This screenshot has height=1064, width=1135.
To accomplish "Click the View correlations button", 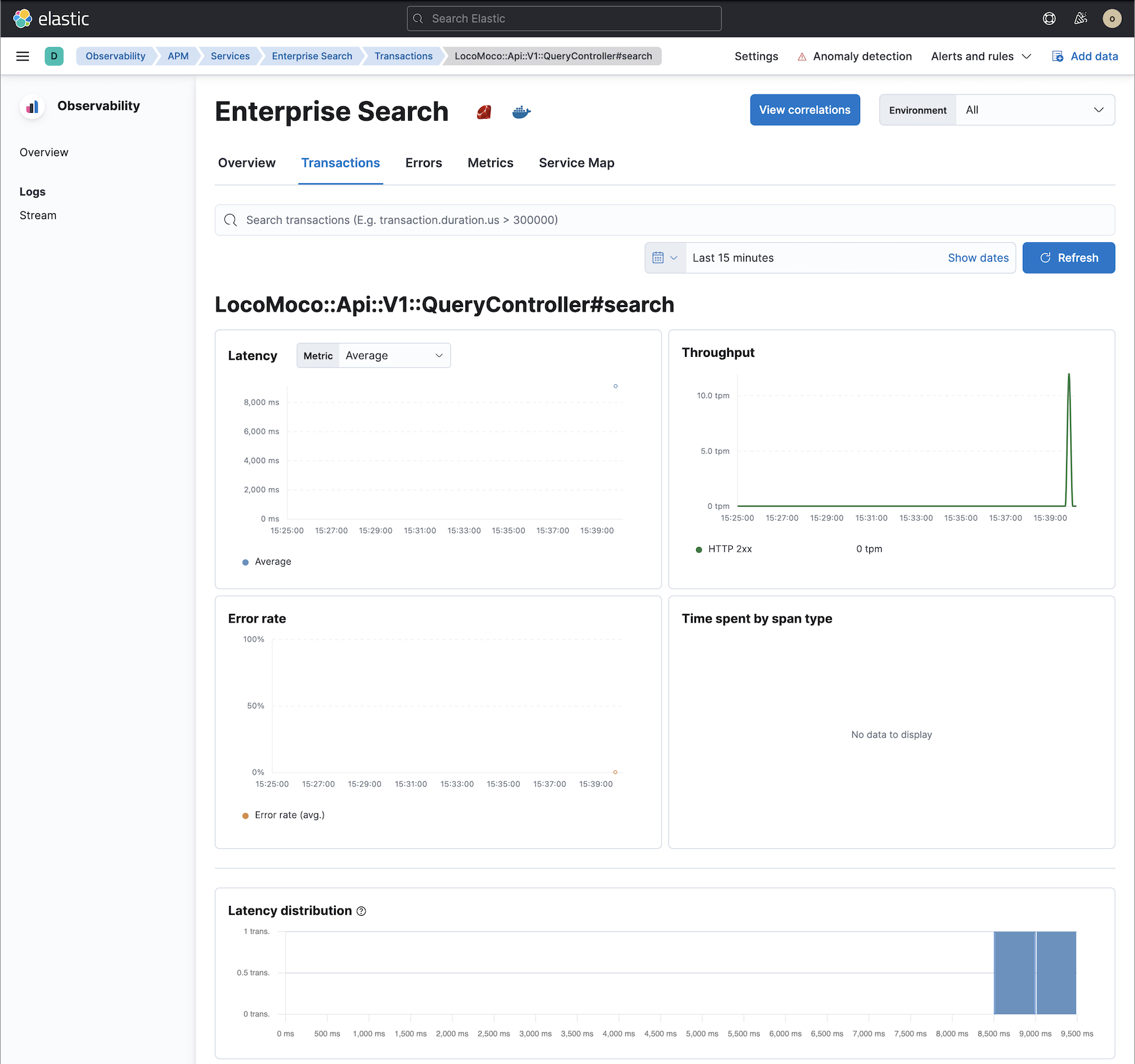I will coord(804,110).
